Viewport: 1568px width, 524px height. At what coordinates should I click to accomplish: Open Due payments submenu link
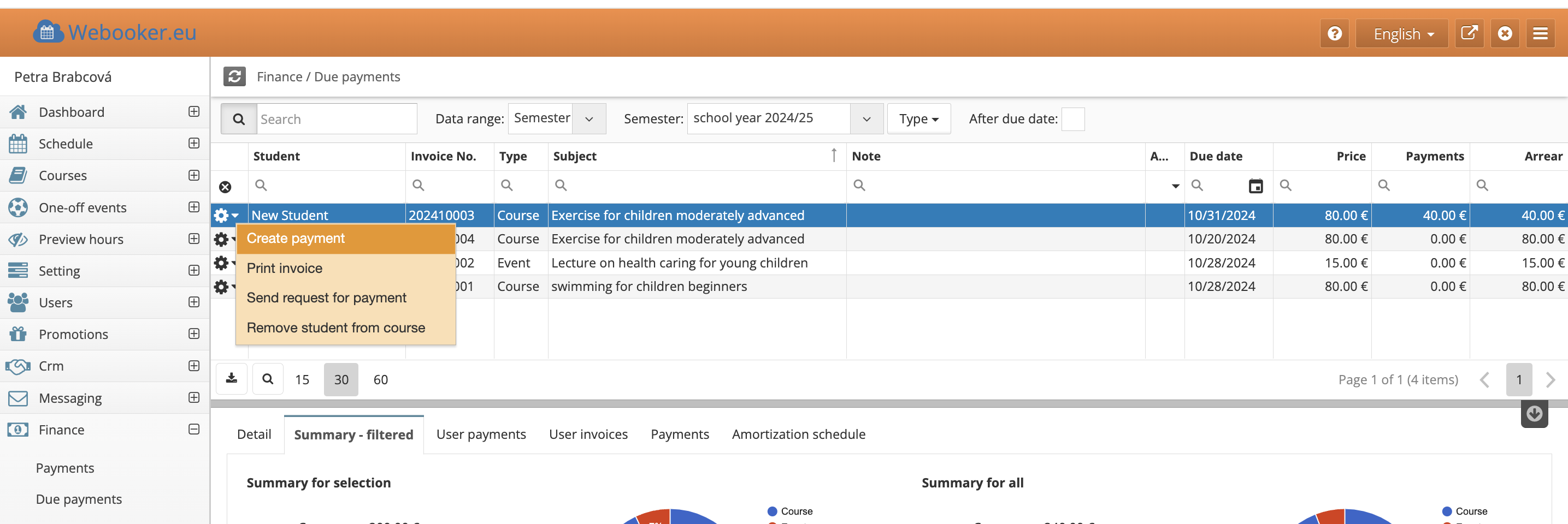(x=79, y=498)
